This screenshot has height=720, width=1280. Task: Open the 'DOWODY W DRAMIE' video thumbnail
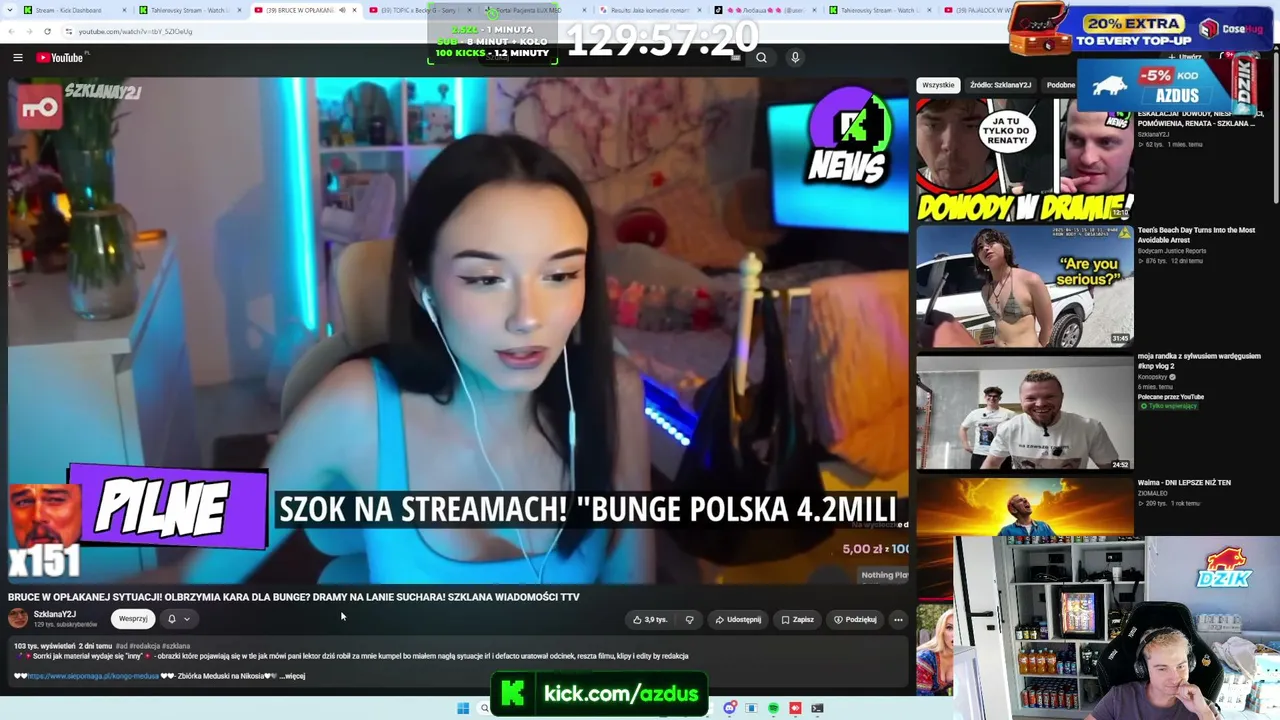coord(1025,160)
